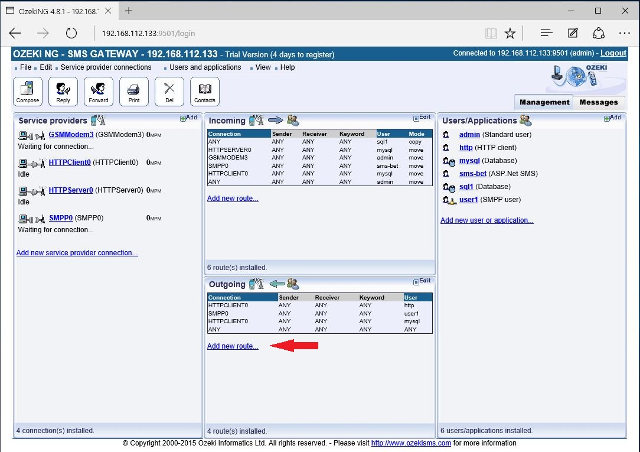Open reading view in the browser
This screenshot has height=452, width=640.
491,33
